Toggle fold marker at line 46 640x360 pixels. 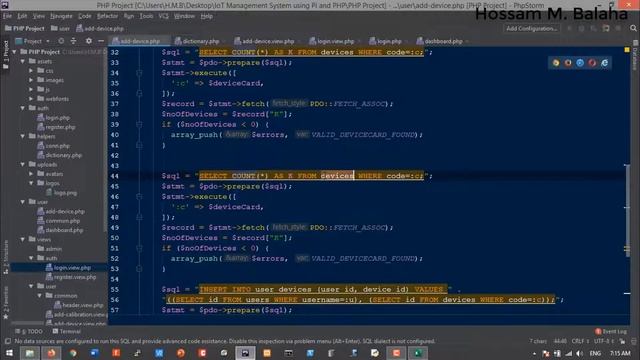(x=139, y=197)
